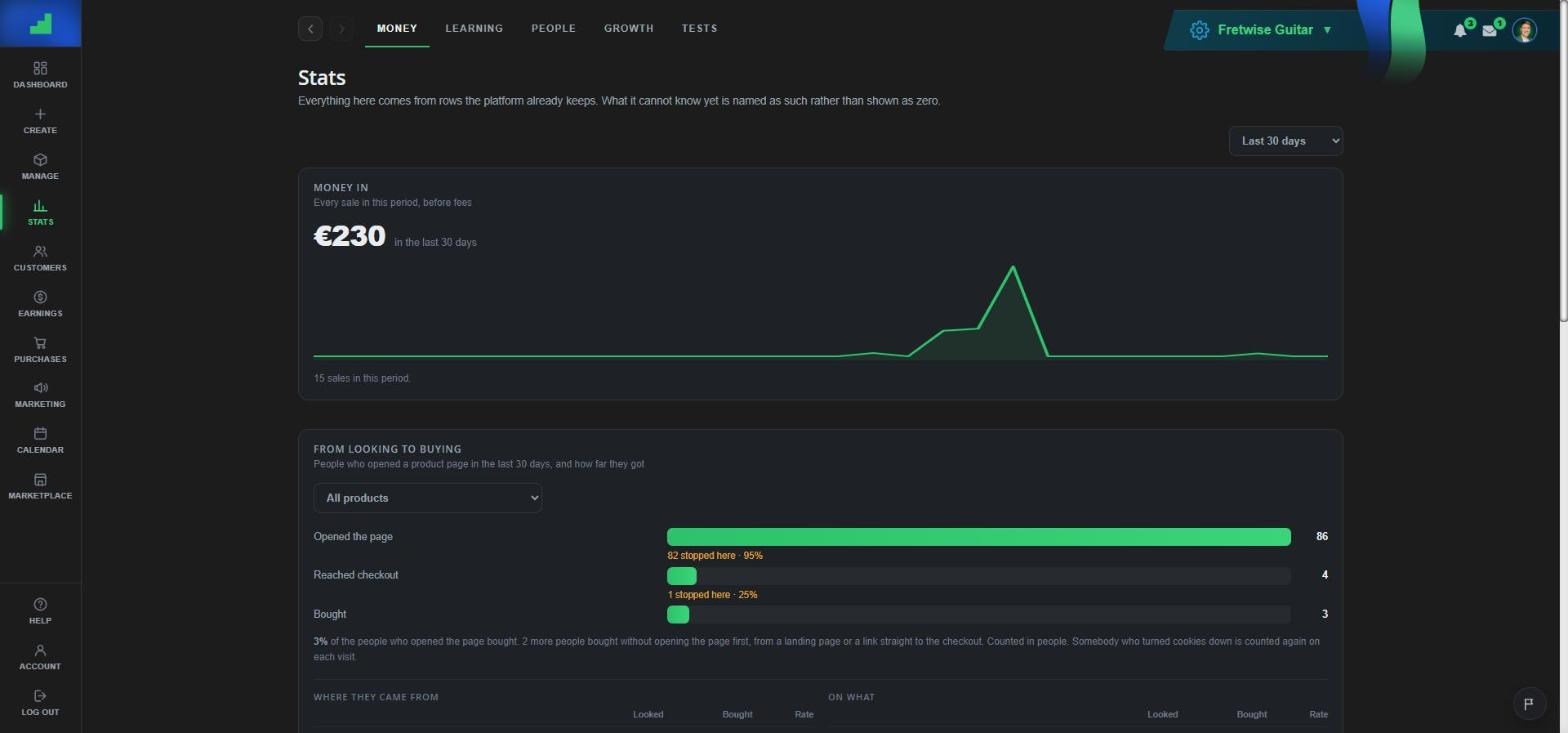Click the Opened the page progress bar
This screenshot has height=733, width=1568.
[x=979, y=537]
